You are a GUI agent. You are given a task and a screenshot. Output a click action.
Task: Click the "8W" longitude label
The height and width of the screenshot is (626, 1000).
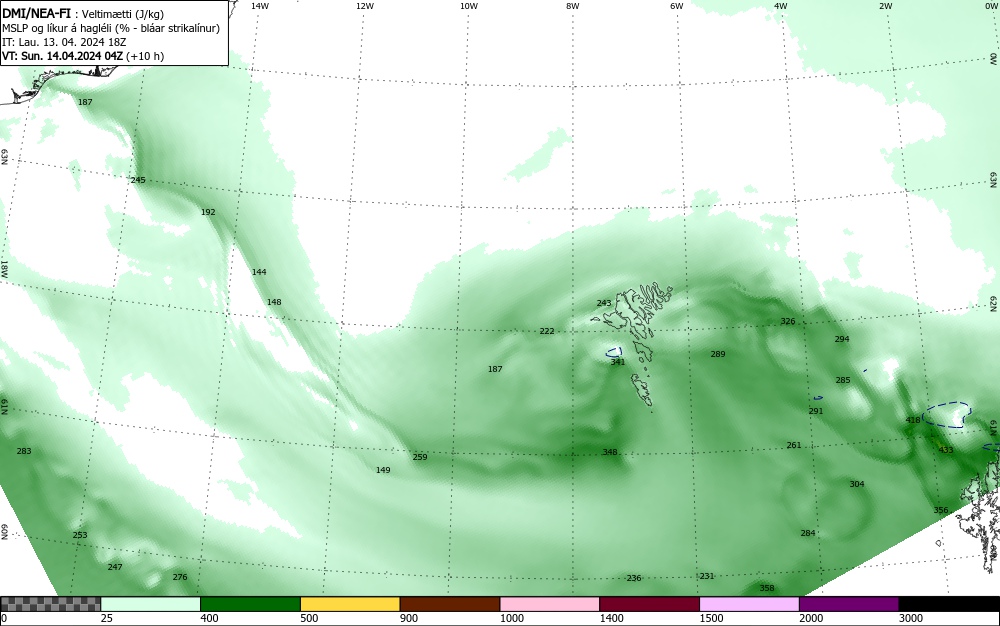[x=573, y=6]
